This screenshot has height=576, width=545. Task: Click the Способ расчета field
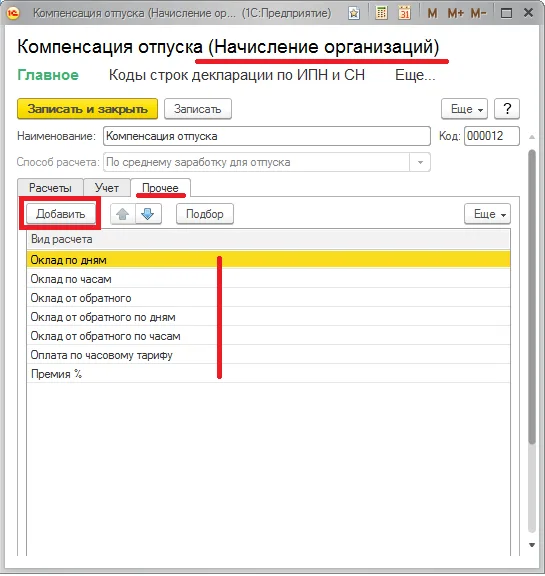pos(256,162)
